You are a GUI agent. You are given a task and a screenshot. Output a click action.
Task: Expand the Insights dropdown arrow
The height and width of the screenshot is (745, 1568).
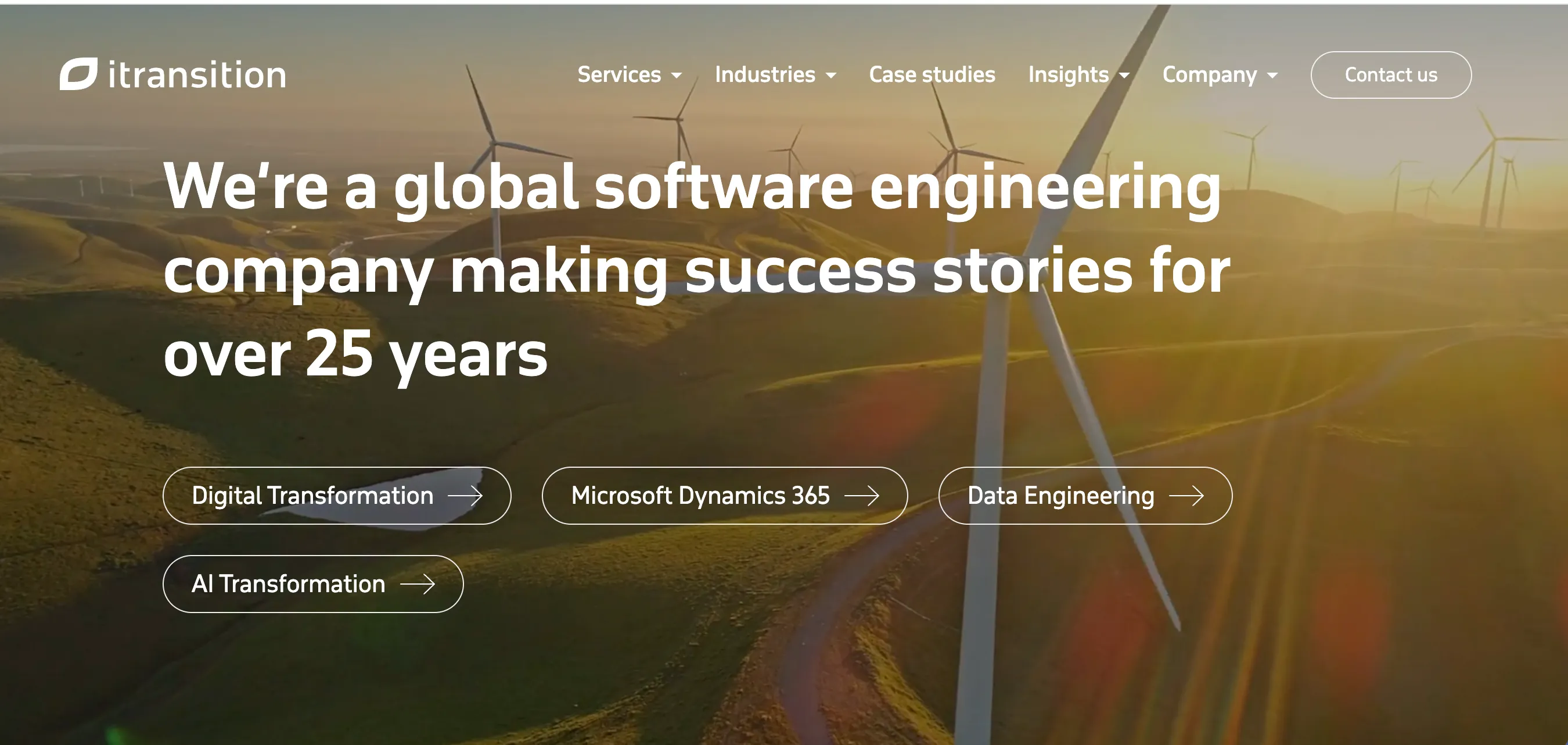[1124, 76]
